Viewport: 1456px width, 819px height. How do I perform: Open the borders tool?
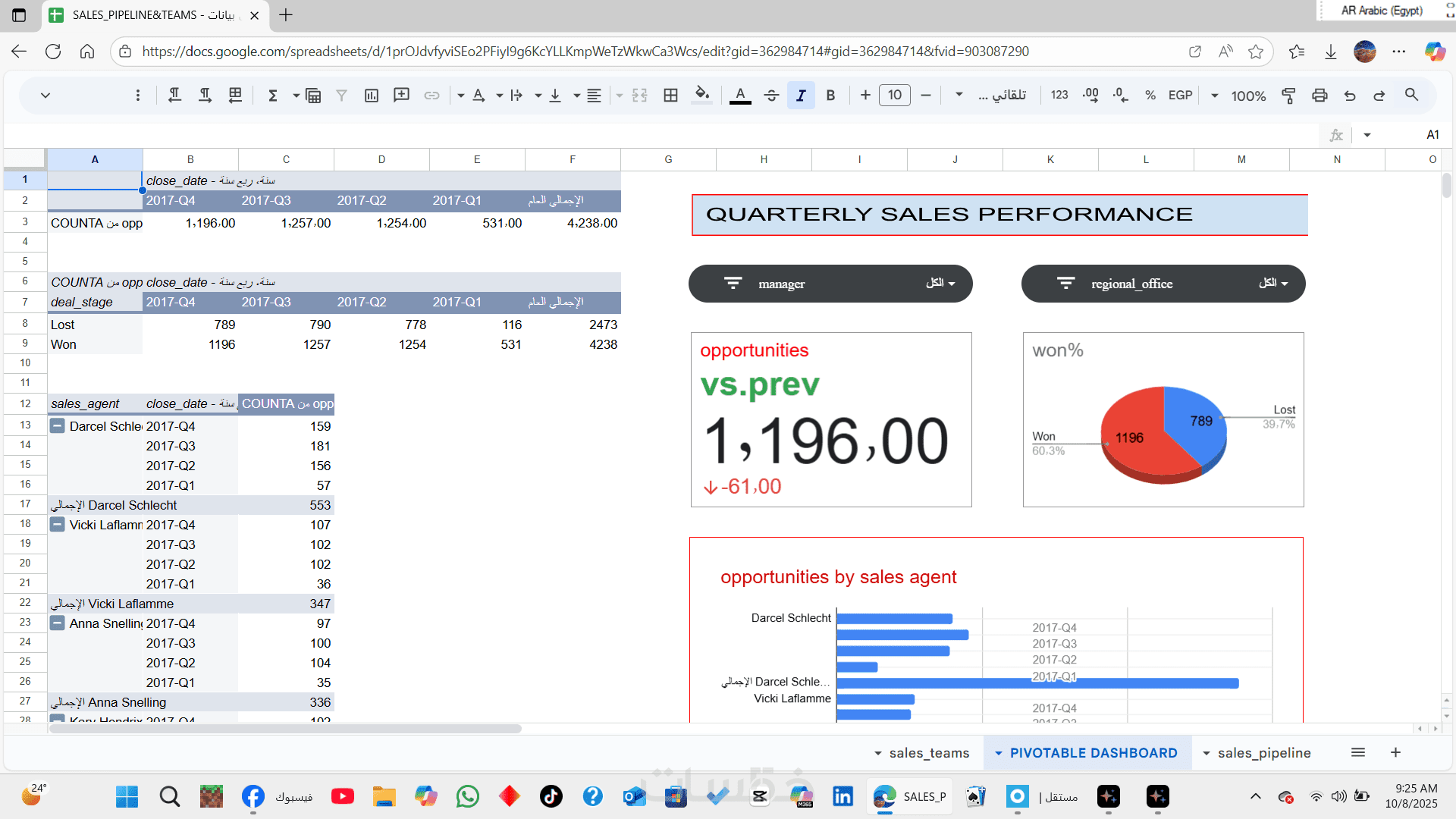click(x=670, y=96)
